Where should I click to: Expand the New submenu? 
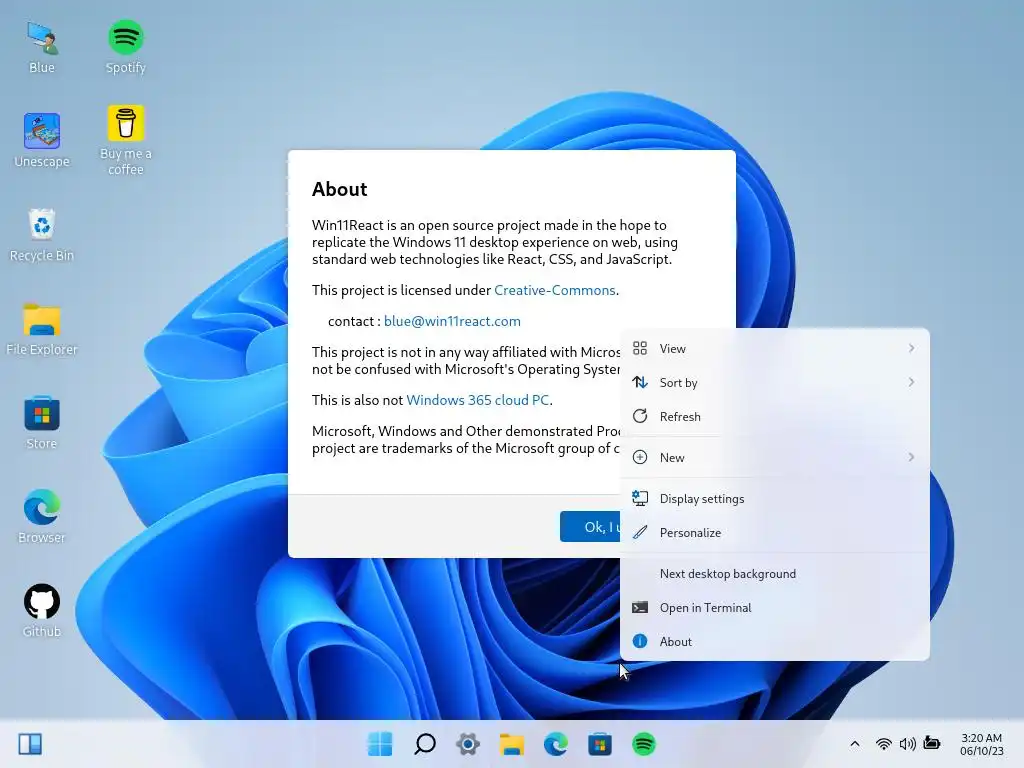click(x=775, y=458)
